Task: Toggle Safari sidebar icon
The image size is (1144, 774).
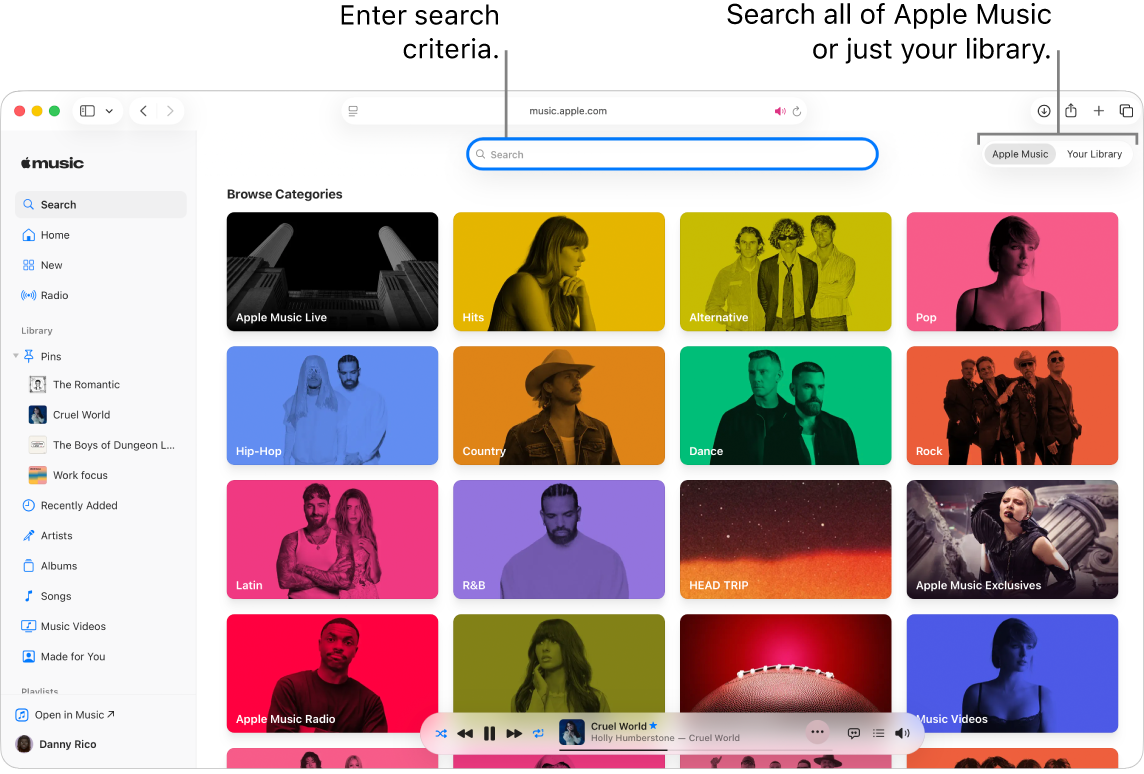Action: coord(88,111)
